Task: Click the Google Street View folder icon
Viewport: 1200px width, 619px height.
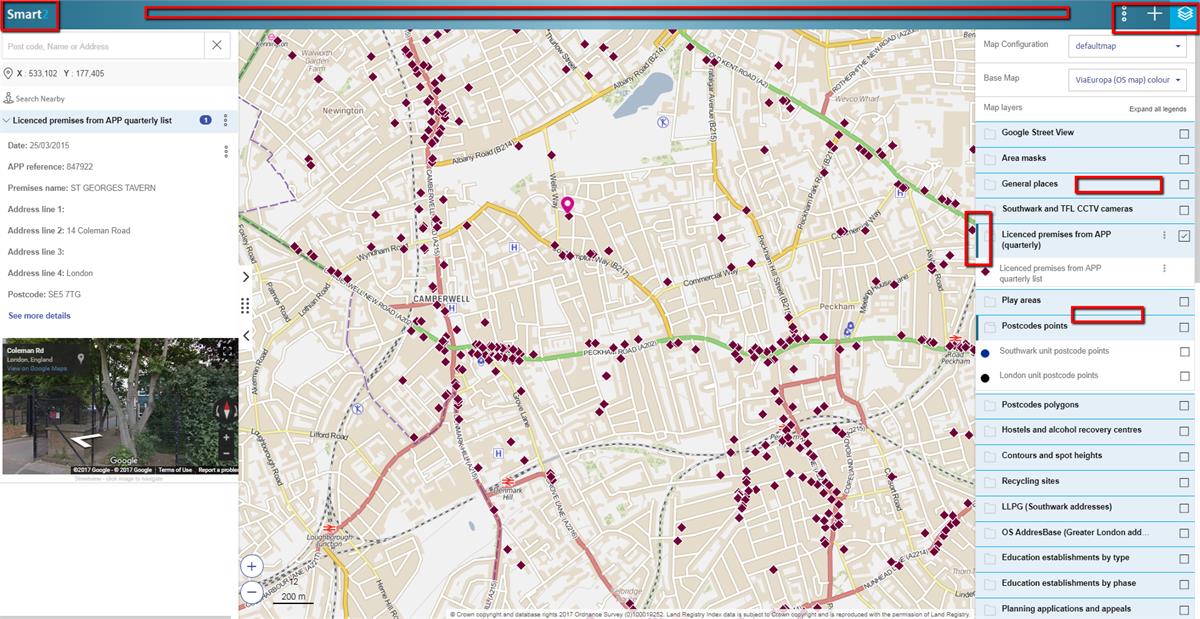Action: pyautogui.click(x=990, y=133)
